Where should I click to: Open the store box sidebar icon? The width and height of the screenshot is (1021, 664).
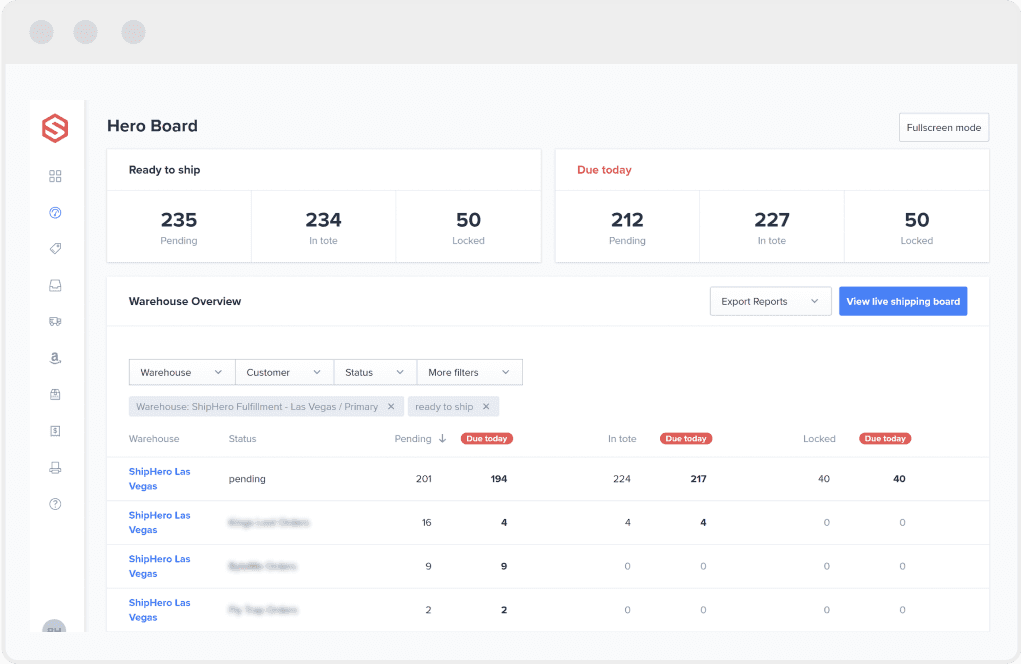point(55,394)
